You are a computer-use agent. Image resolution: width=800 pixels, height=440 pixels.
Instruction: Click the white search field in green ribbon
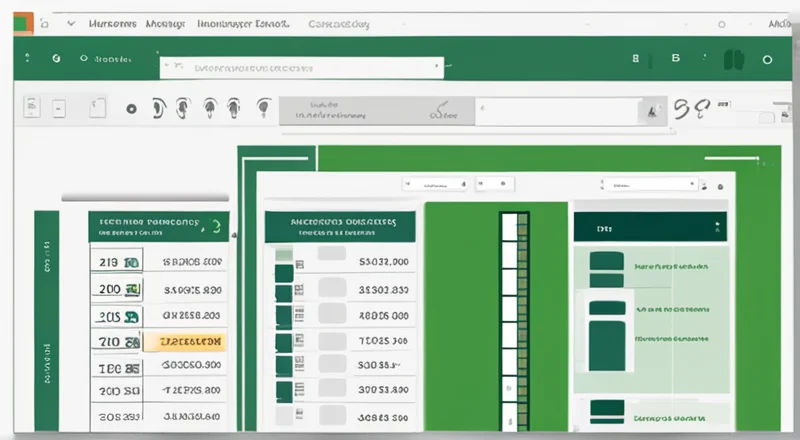click(x=300, y=68)
